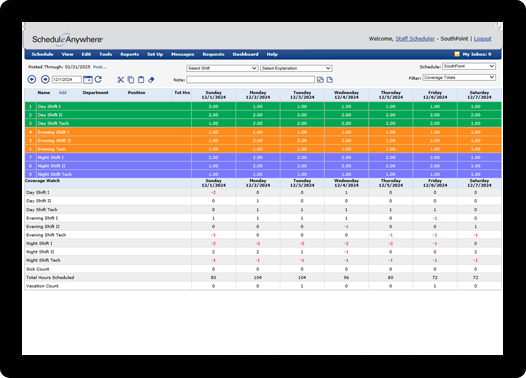This screenshot has height=378, width=526.
Task: Select the Night Shift Tech row name
Action: point(55,174)
